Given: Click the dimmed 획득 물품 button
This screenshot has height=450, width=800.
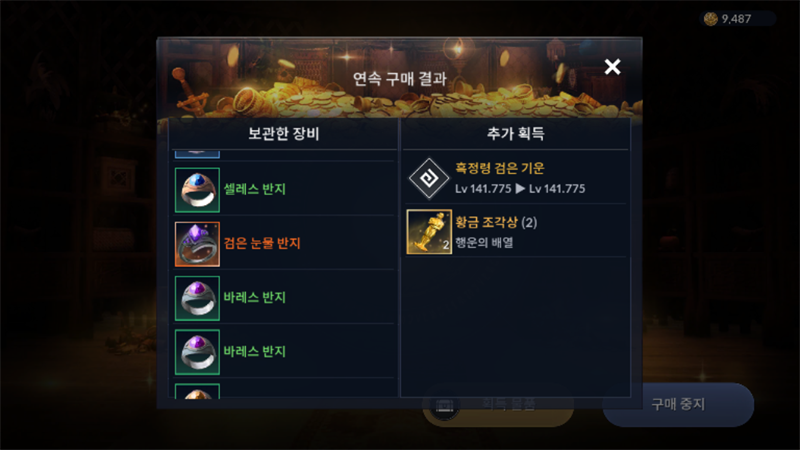Looking at the screenshot, I should tap(498, 406).
